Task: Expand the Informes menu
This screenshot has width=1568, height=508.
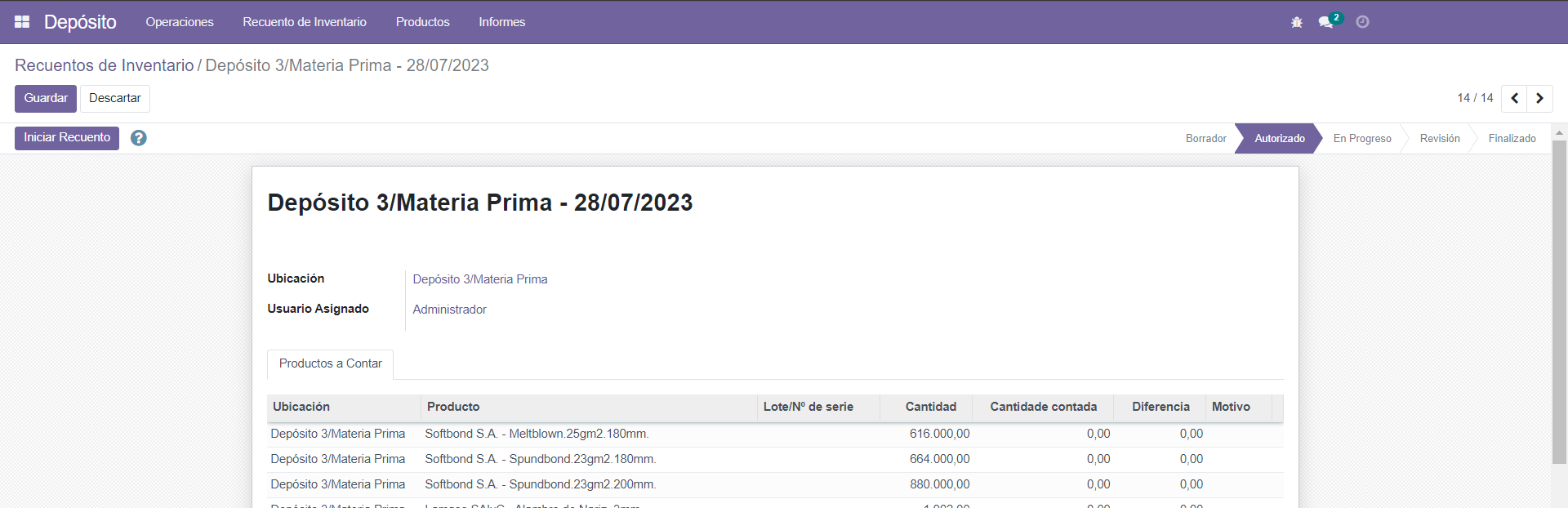Action: (501, 22)
